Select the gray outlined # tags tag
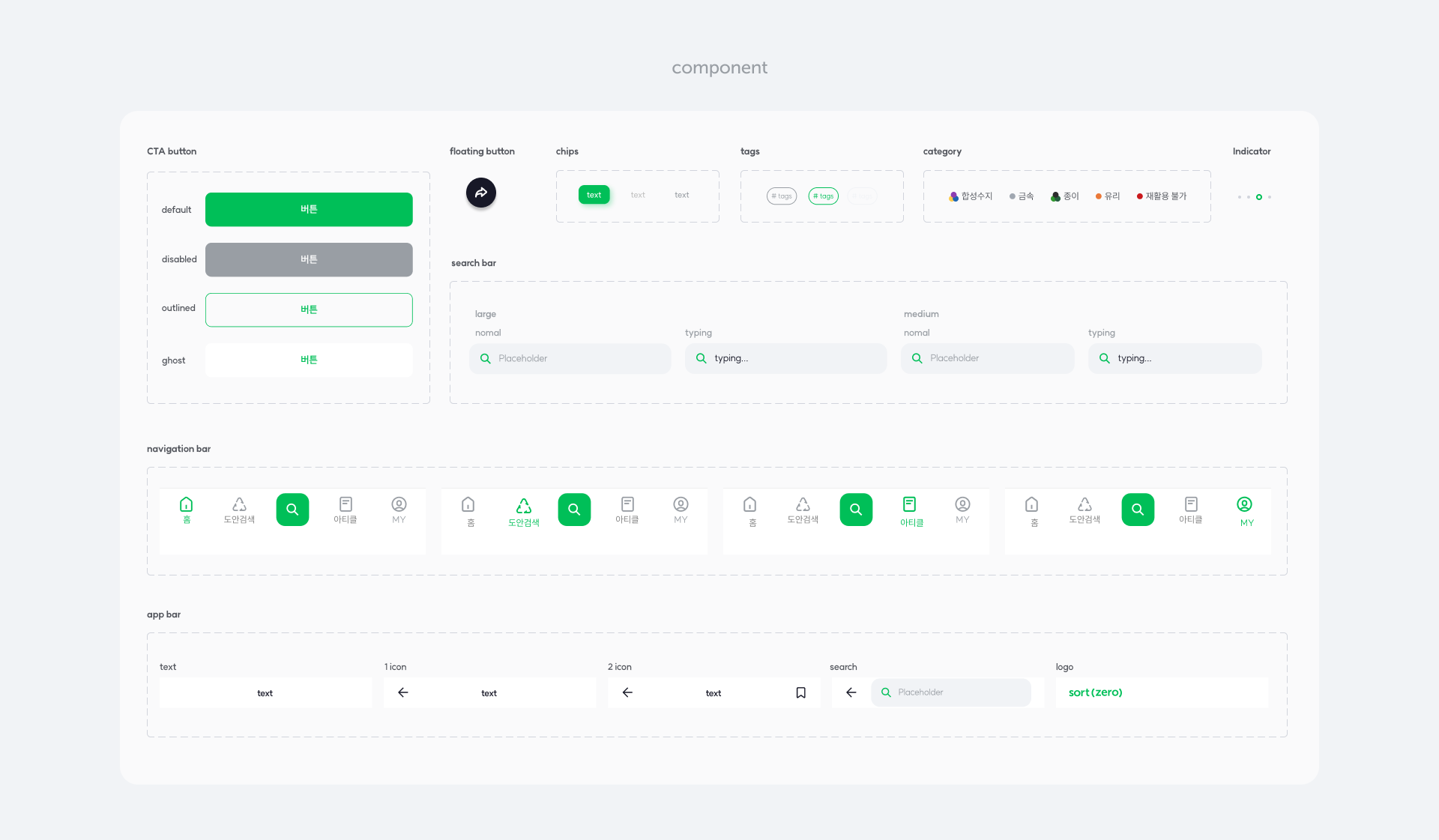This screenshot has height=840, width=1439. tap(782, 196)
